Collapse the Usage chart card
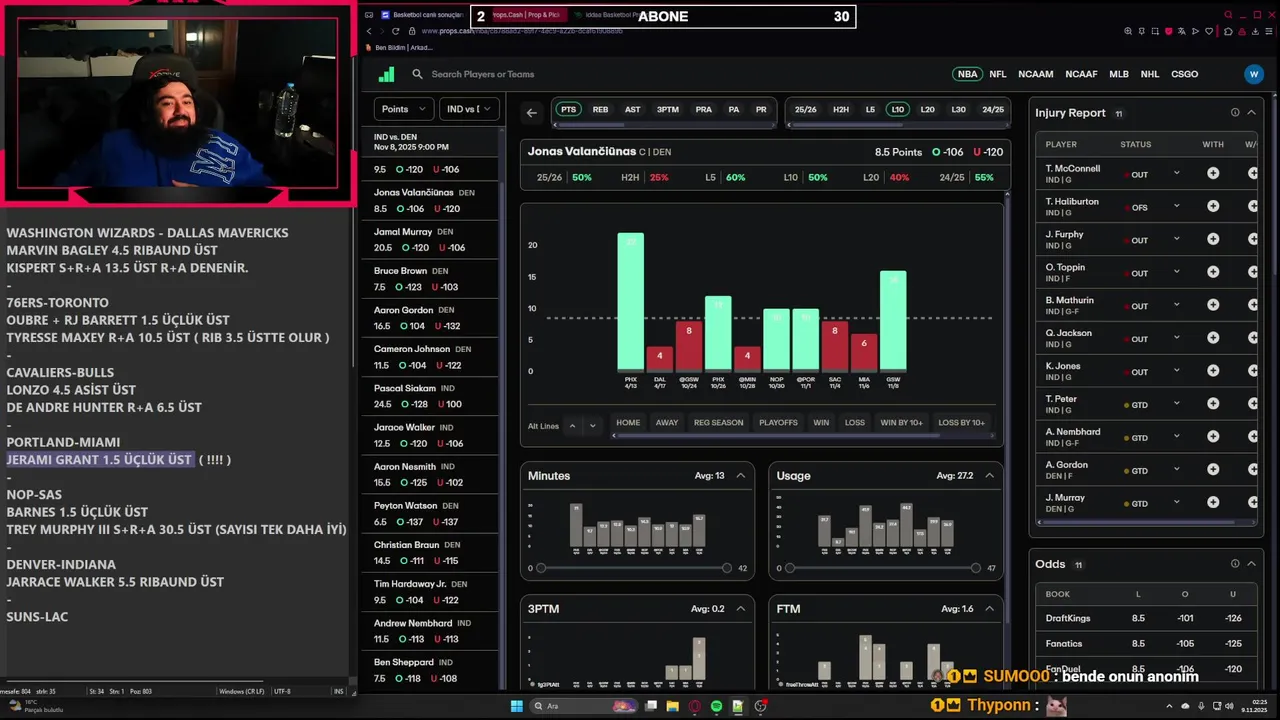Screen dimensions: 1280x720 (x=989, y=476)
